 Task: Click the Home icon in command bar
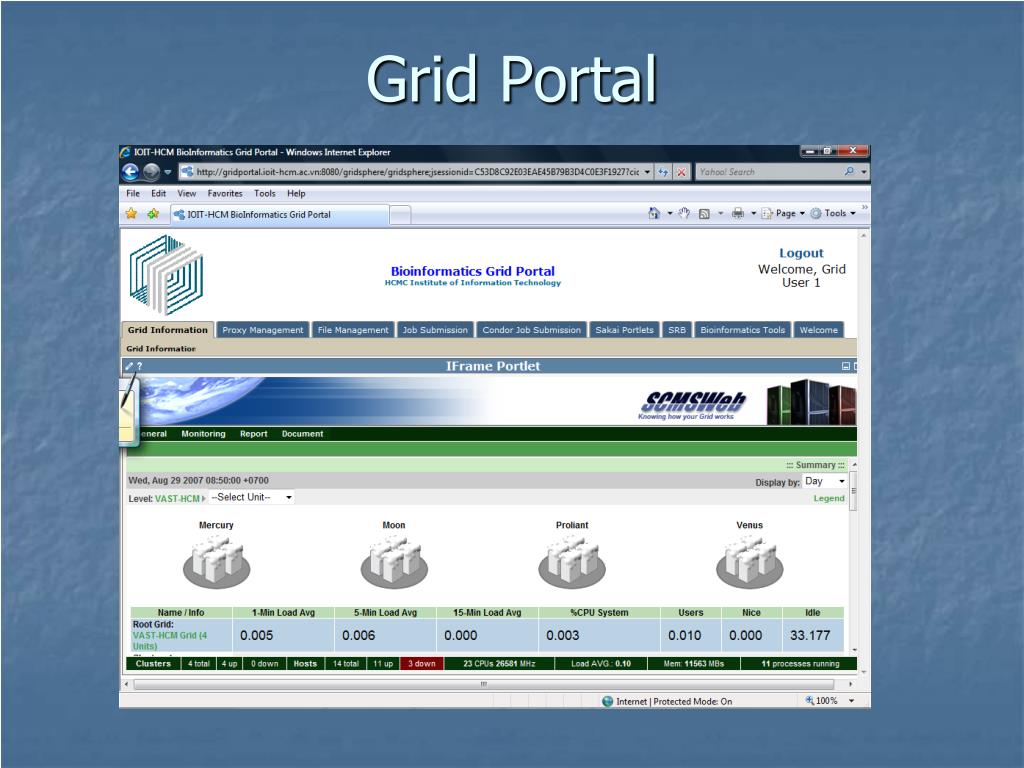(654, 213)
